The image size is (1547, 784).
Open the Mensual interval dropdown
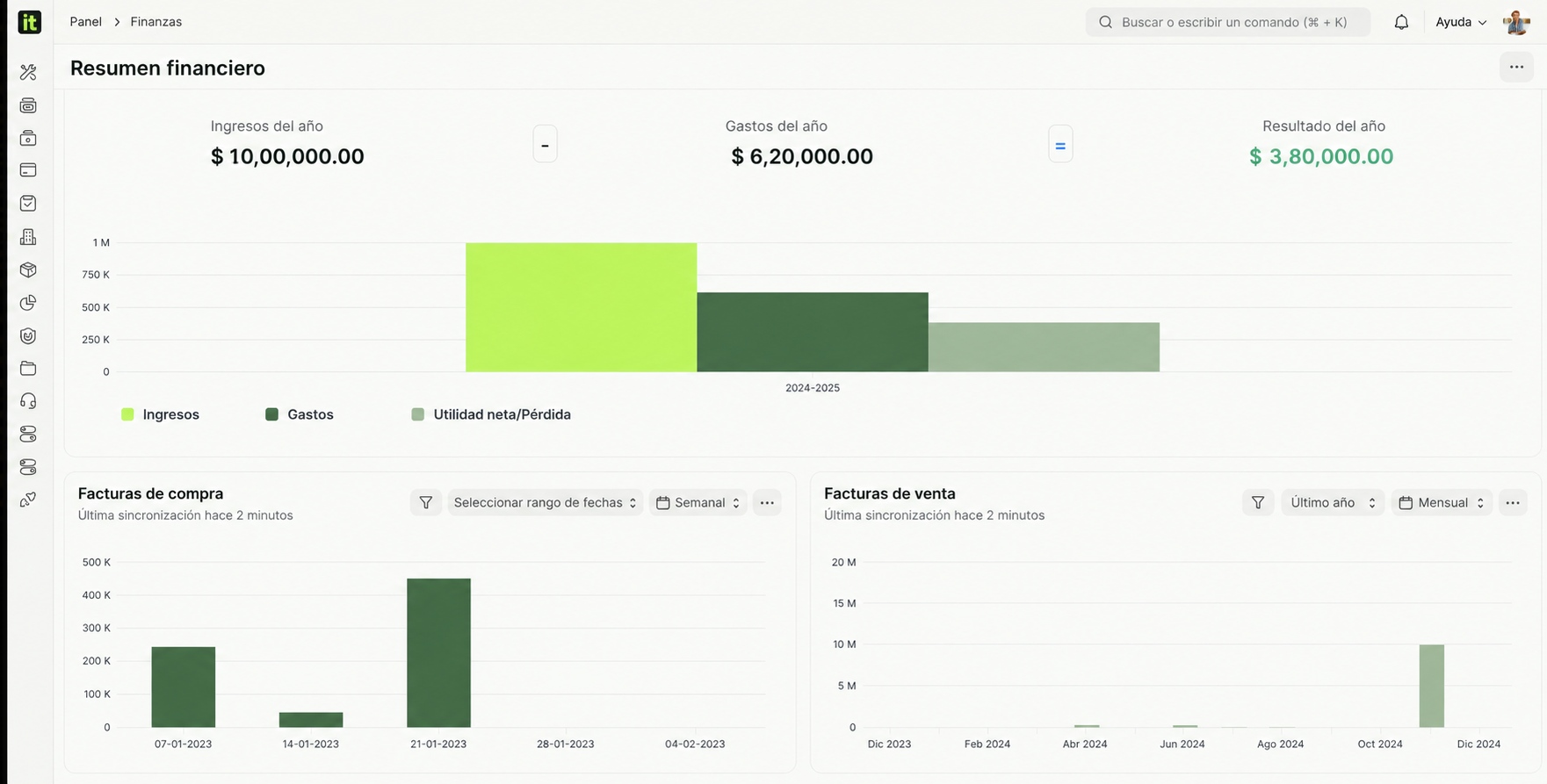[x=1442, y=503]
